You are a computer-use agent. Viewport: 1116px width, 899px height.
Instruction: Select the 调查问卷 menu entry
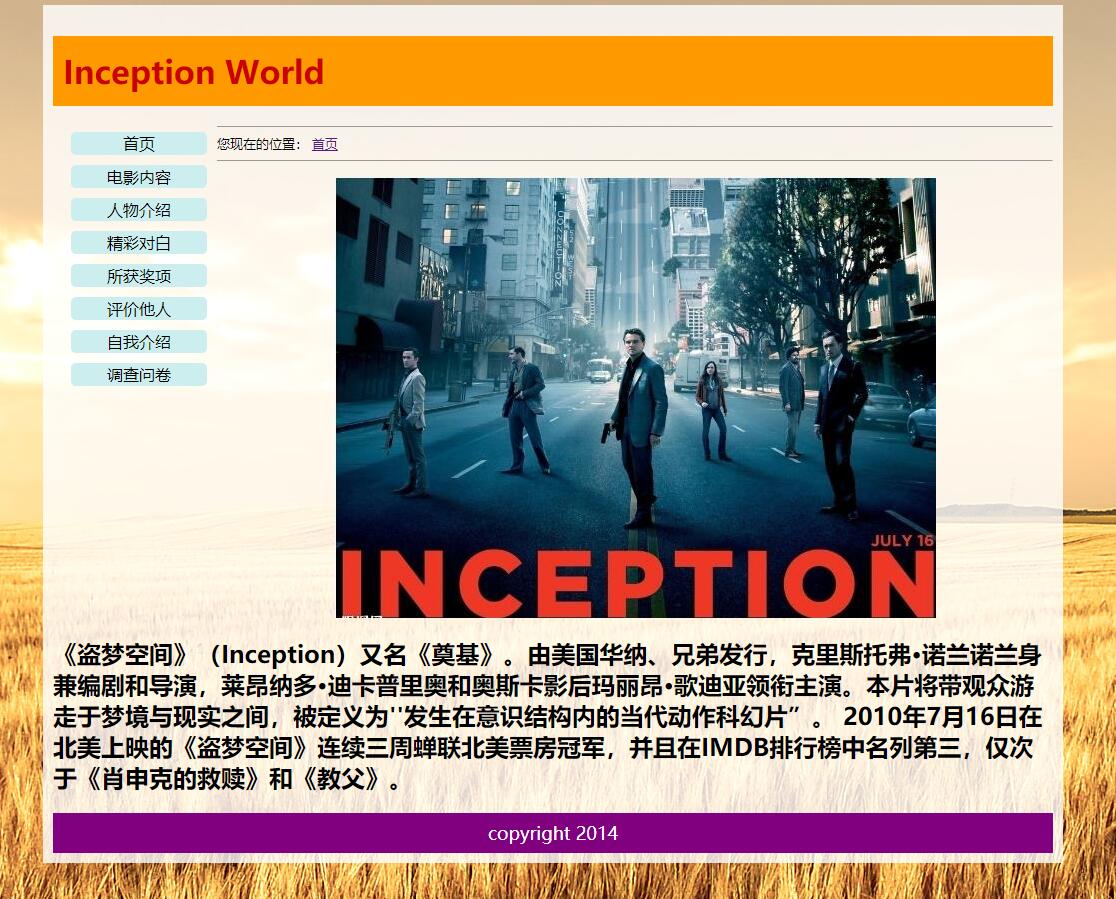point(139,375)
